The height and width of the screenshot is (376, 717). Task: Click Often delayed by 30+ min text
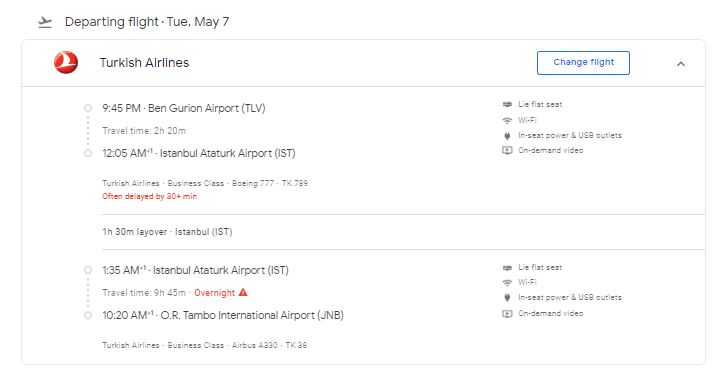tap(150, 196)
